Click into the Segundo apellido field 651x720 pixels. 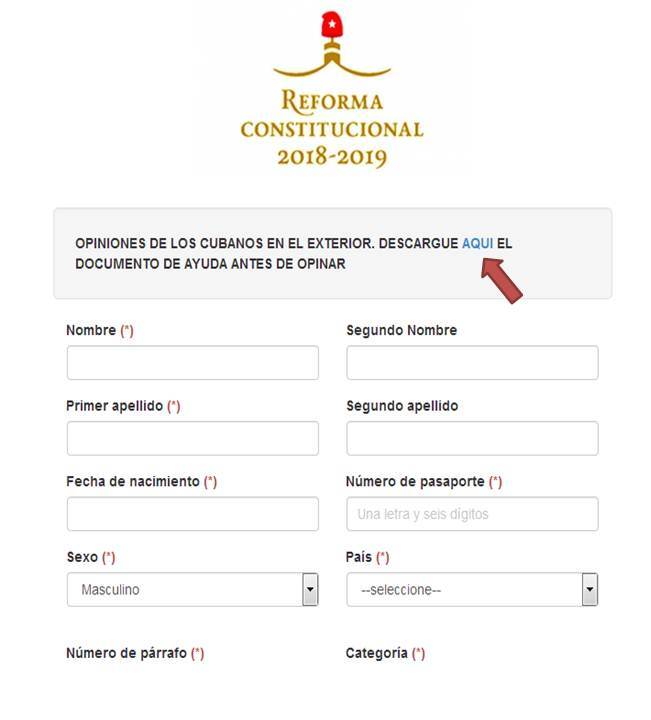click(x=472, y=439)
